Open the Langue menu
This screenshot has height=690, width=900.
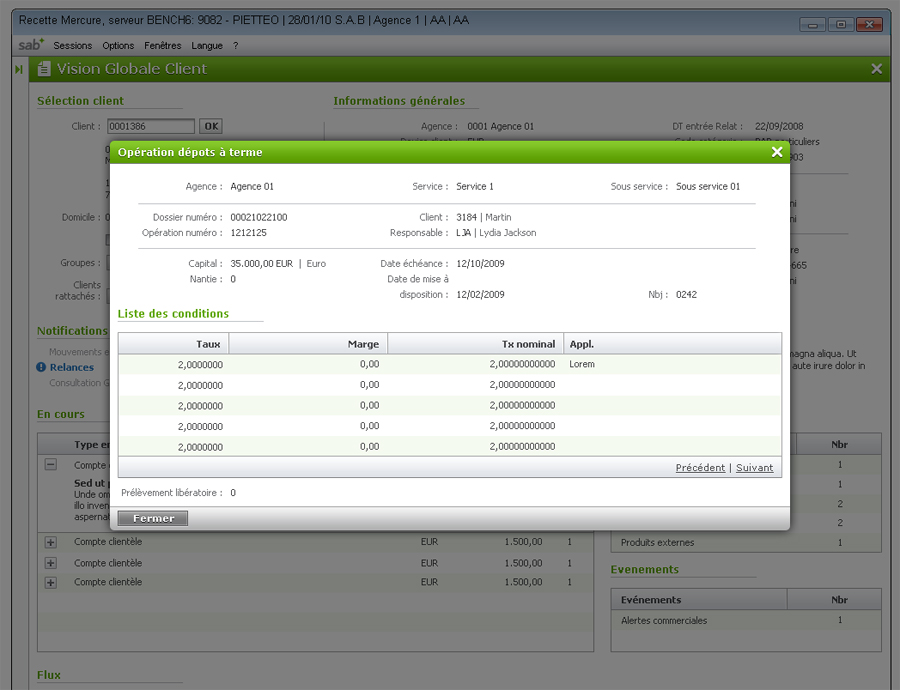(207, 46)
